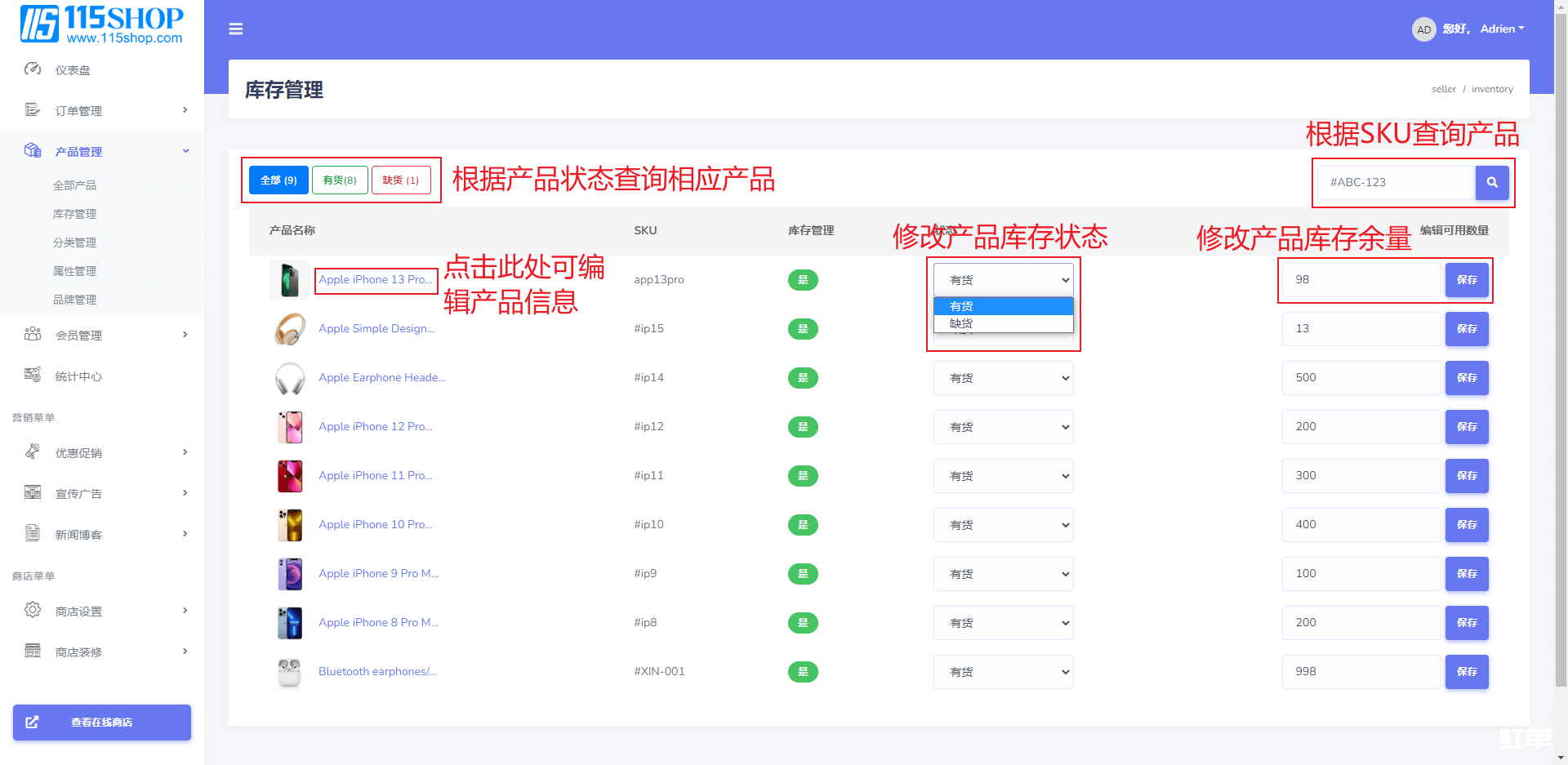This screenshot has height=765, width=1568.
Task: Open status dropdown for Apple iPhone 11 Pro
Action: click(x=1003, y=476)
